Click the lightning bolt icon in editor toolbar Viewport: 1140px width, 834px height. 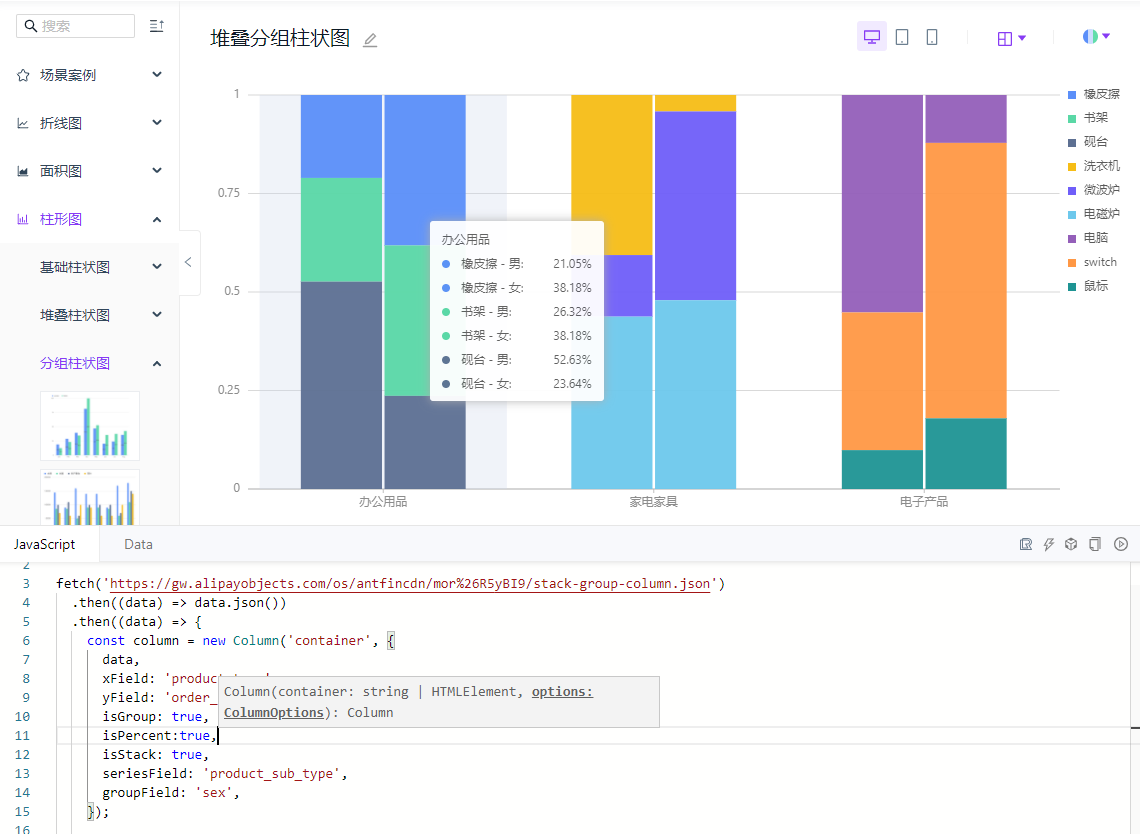[1048, 544]
